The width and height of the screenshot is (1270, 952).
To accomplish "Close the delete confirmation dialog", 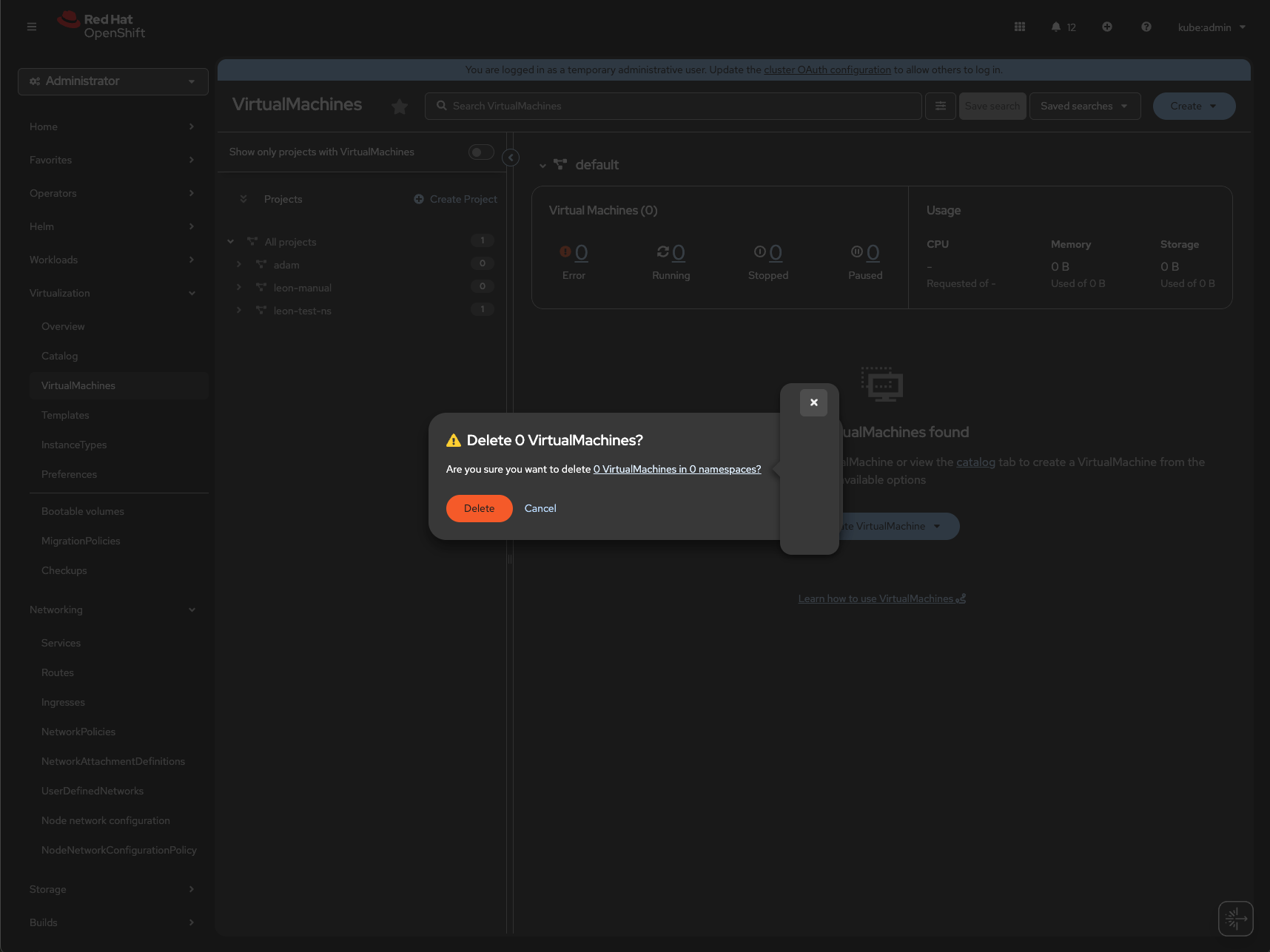I will point(813,402).
